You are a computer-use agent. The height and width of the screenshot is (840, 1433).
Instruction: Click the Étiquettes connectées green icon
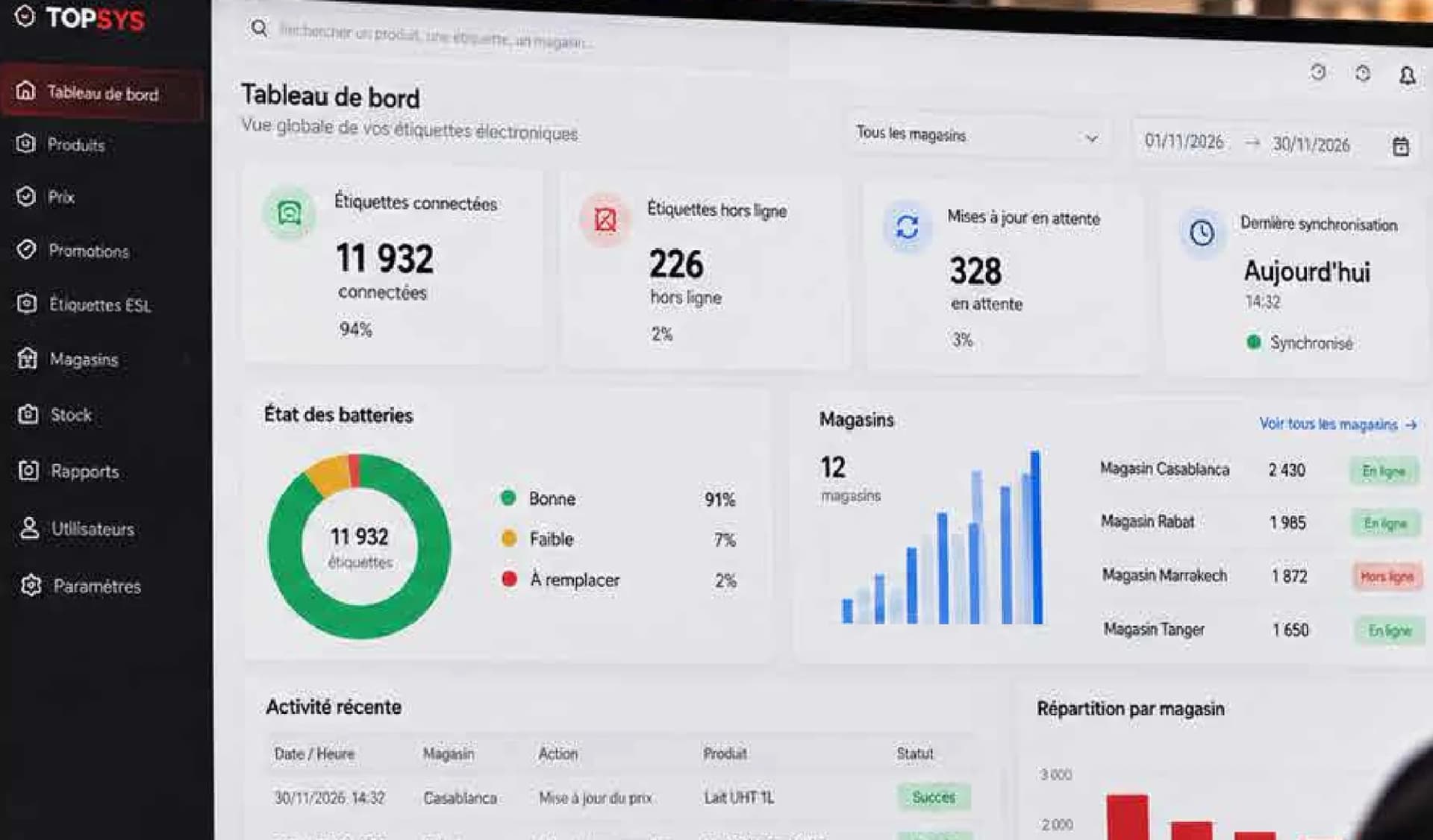[290, 214]
